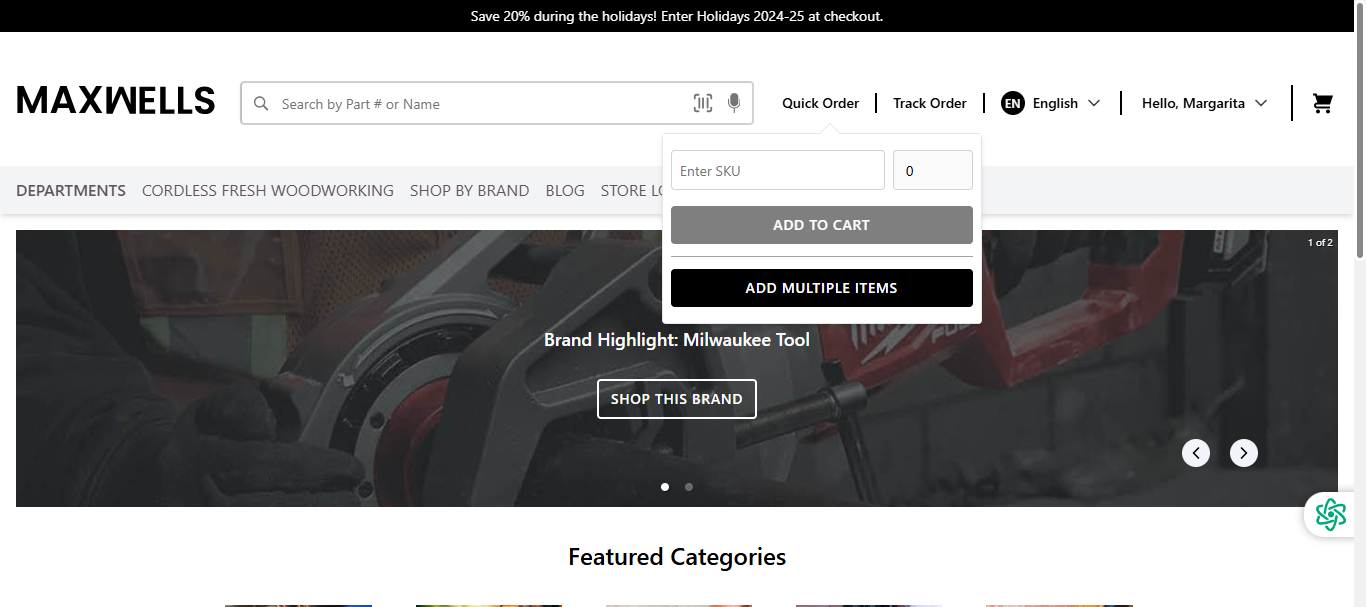Screen dimensions: 1366x607
Task: Click the Add to Cart button
Action: 822,225
